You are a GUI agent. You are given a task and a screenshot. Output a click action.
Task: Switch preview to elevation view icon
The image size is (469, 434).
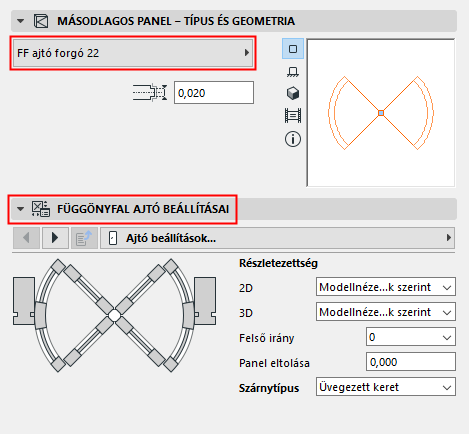pos(293,72)
